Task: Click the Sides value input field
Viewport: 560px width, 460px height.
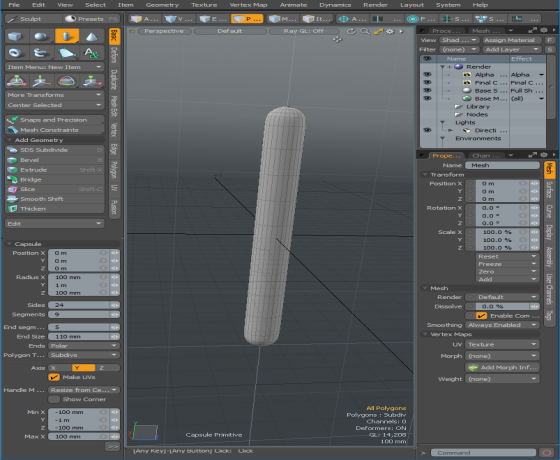Action: pyautogui.click(x=79, y=305)
